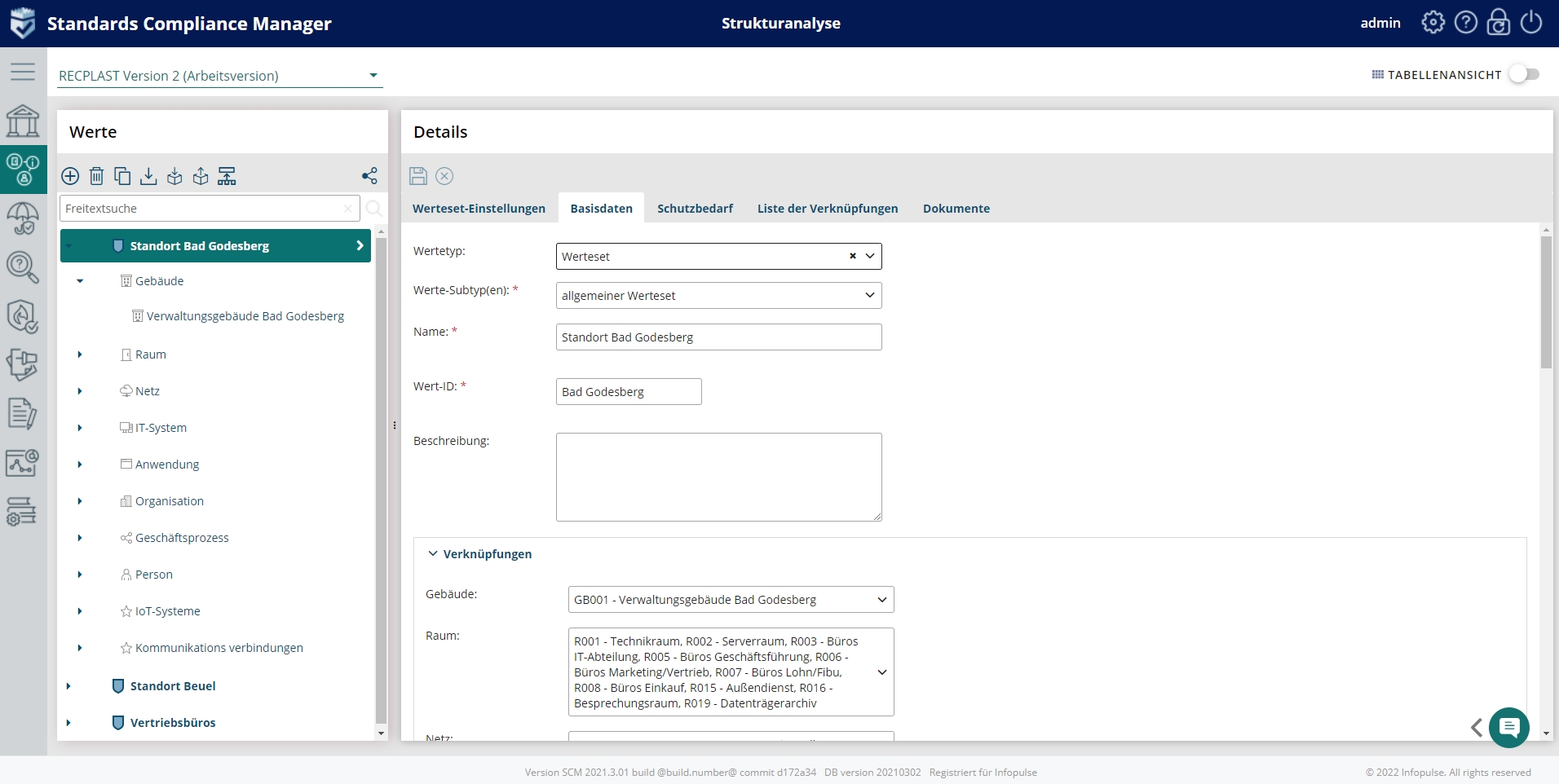Click the share links icon in Werte panel

point(369,176)
